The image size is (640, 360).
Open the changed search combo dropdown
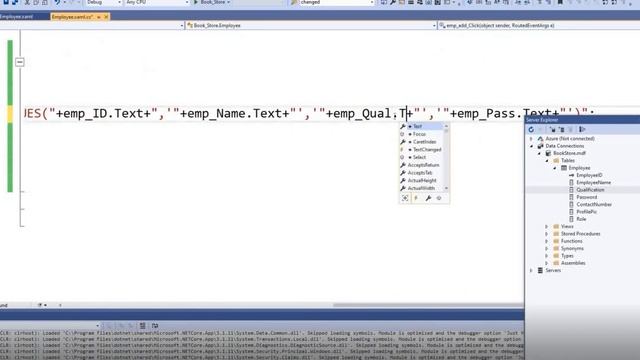371,2
